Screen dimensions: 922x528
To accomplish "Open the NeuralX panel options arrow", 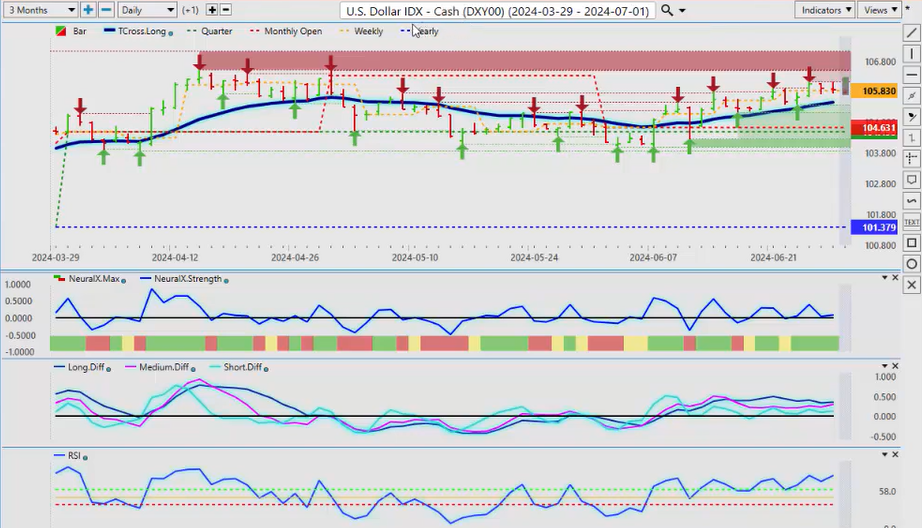I will (x=884, y=278).
